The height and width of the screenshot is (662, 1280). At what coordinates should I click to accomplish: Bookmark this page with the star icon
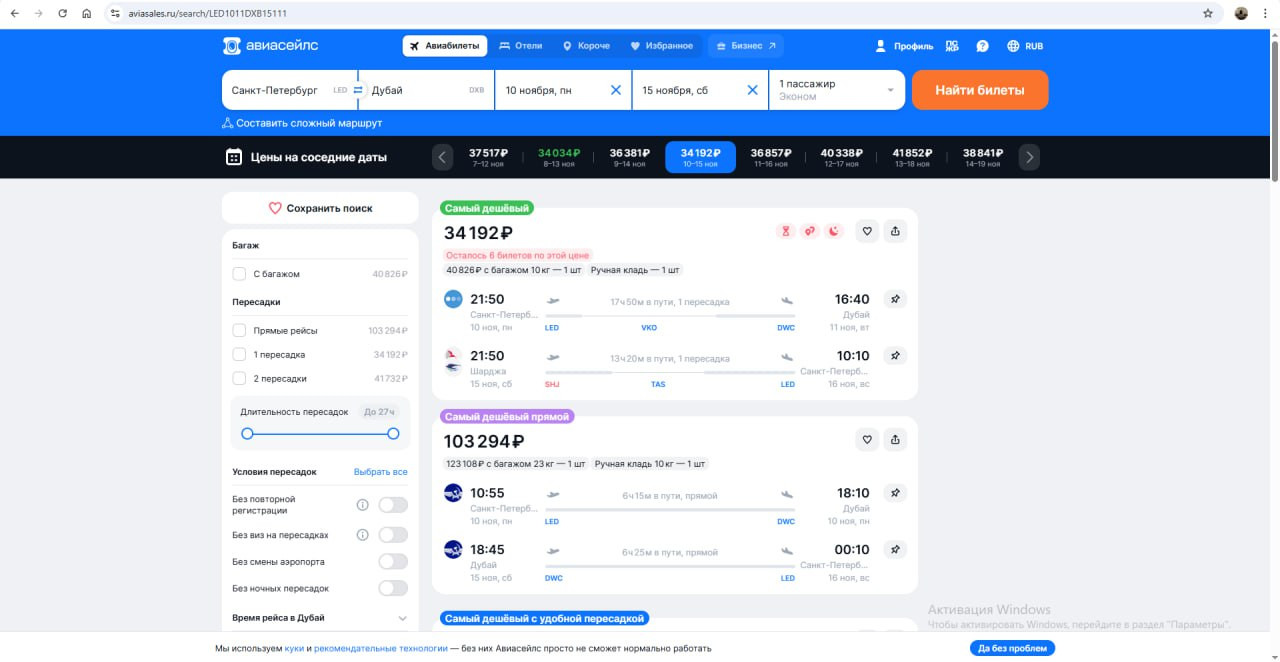(x=1208, y=14)
